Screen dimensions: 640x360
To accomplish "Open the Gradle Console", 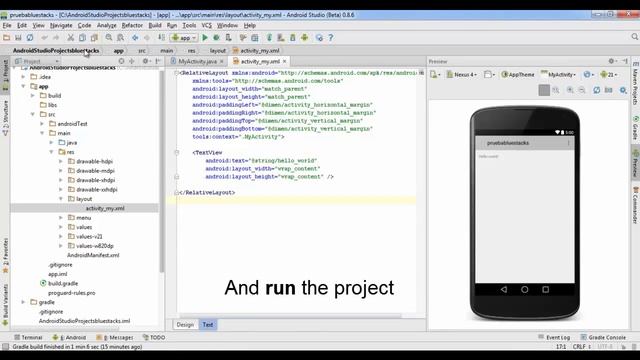I will pos(603,338).
